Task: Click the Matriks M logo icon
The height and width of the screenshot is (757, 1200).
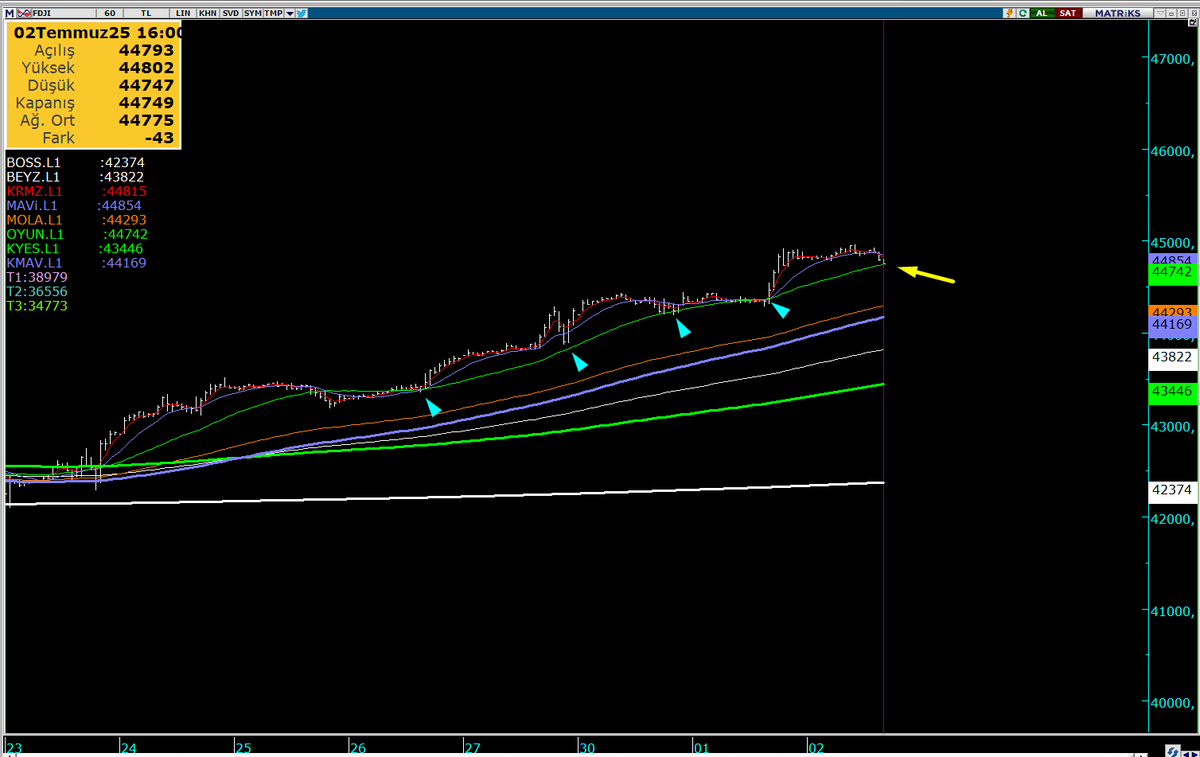Action: click(x=9, y=13)
